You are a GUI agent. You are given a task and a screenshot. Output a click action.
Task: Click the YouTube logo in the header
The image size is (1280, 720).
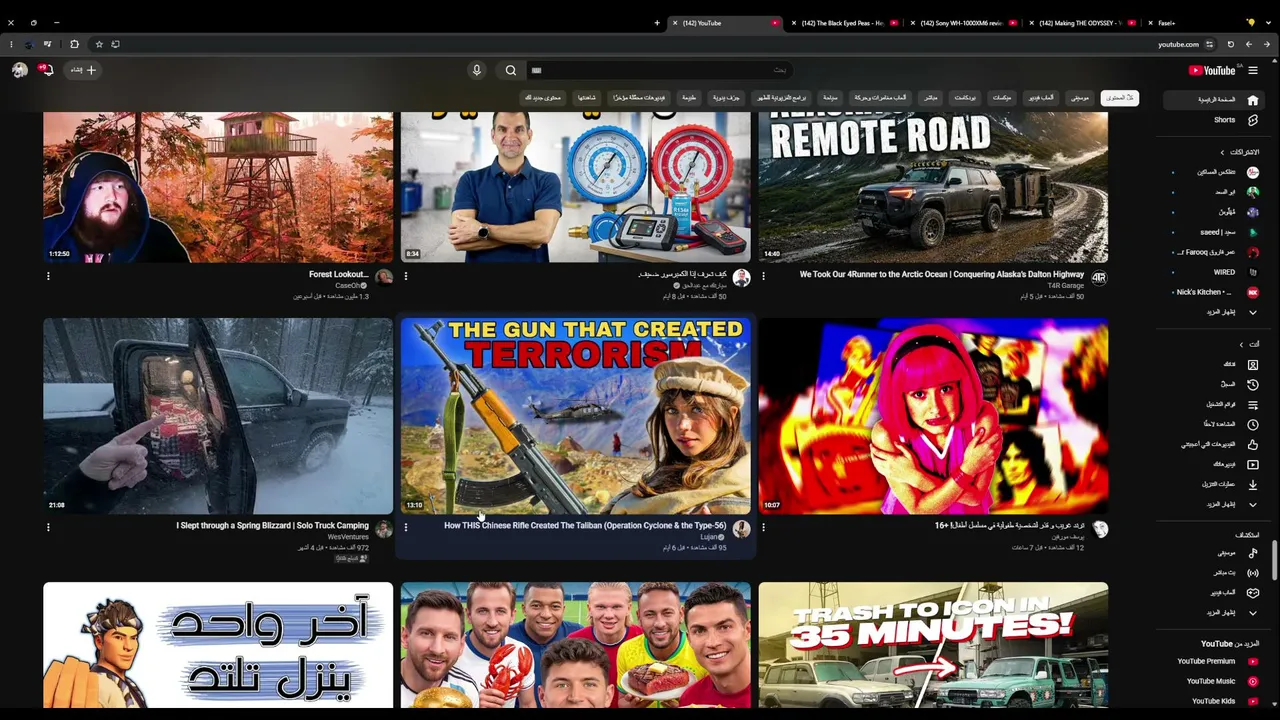1212,70
